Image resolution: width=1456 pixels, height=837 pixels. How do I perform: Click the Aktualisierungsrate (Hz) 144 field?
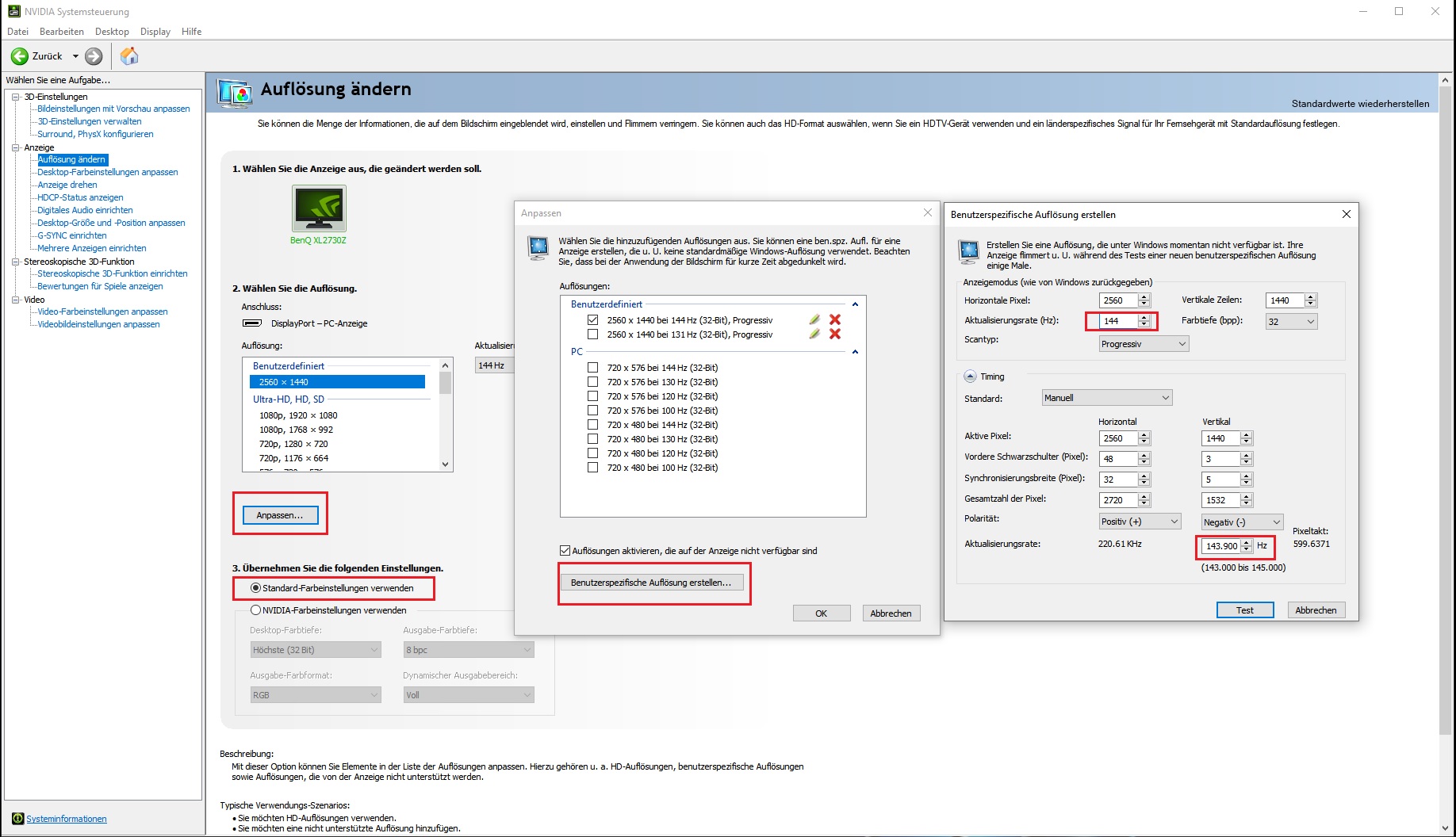[x=1118, y=321]
